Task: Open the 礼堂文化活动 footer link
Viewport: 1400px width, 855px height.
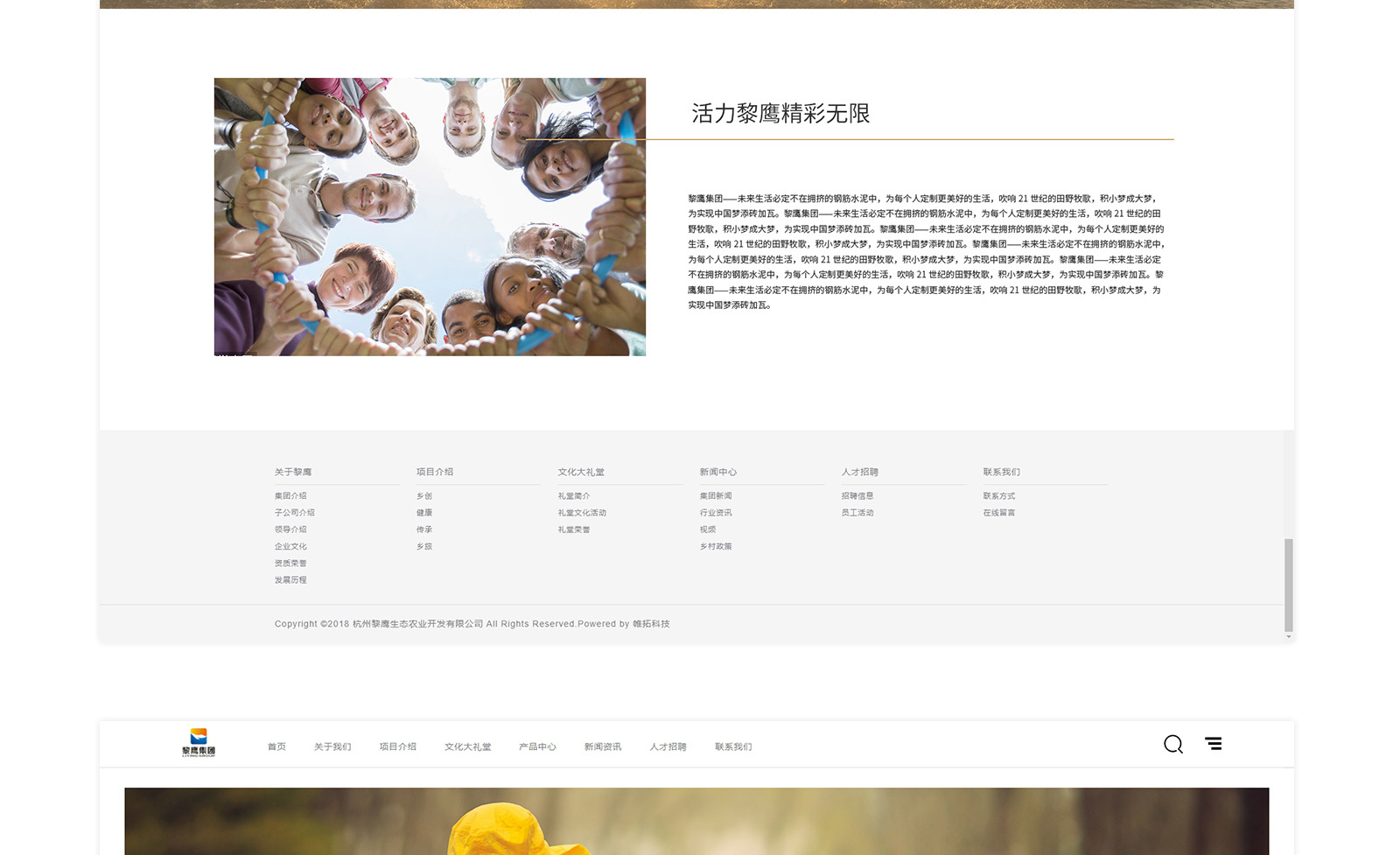Action: 582,513
